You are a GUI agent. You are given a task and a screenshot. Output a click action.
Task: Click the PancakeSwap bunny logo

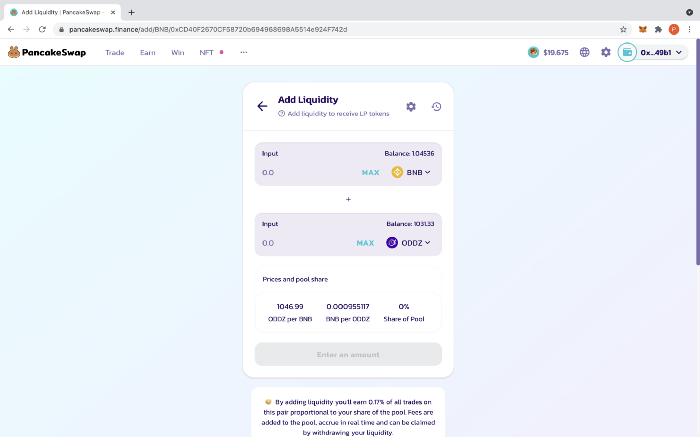(x=47, y=52)
